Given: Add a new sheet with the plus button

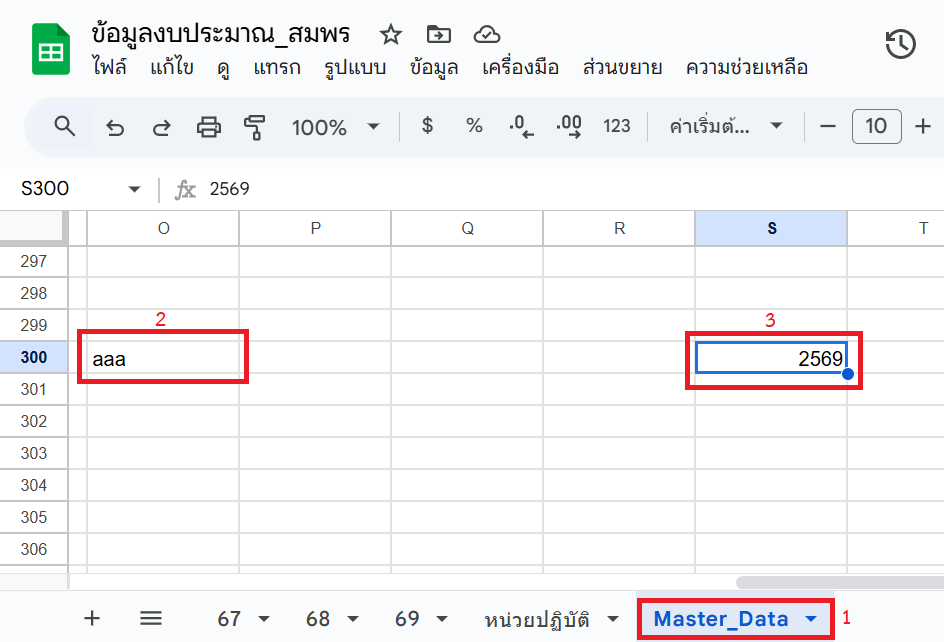Looking at the screenshot, I should 91,619.
